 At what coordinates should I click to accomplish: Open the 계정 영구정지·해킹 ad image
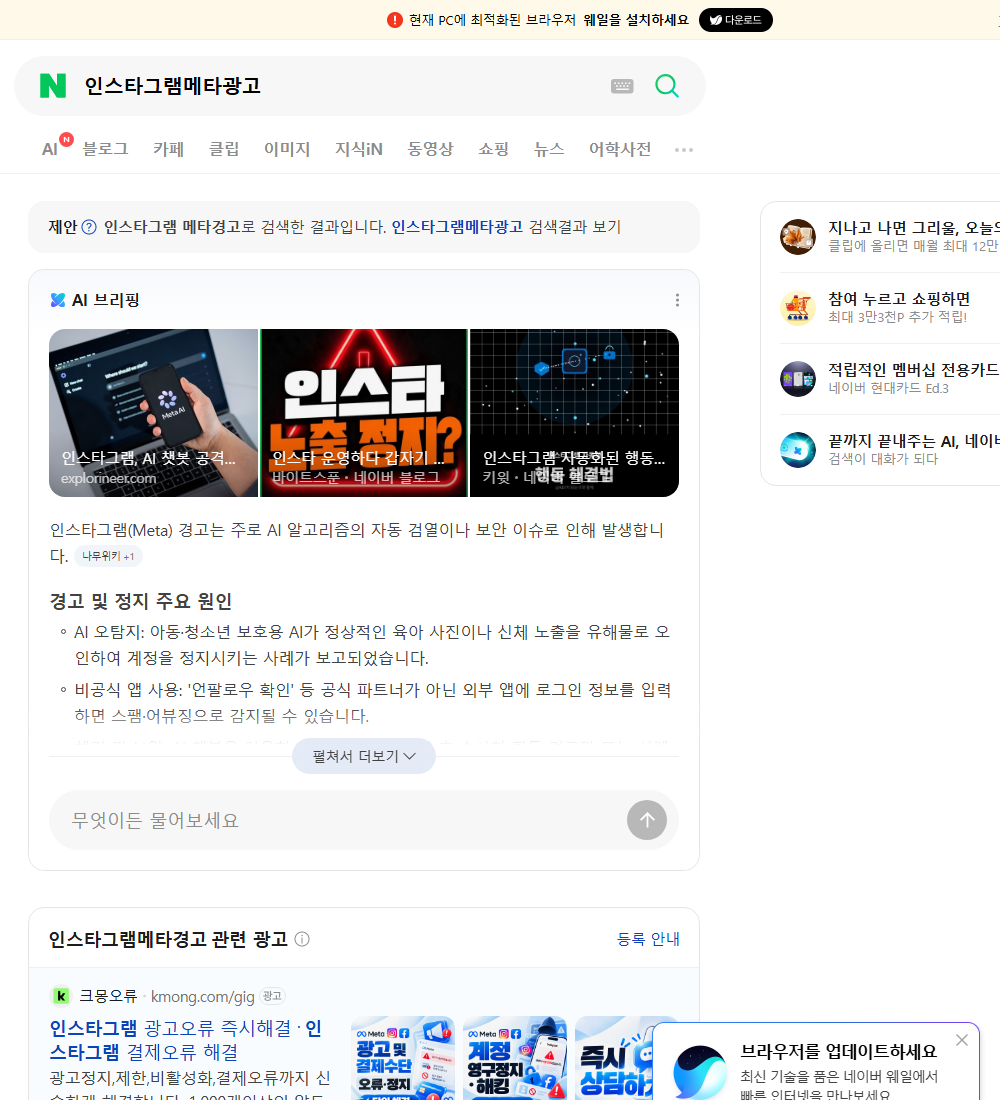point(514,1058)
